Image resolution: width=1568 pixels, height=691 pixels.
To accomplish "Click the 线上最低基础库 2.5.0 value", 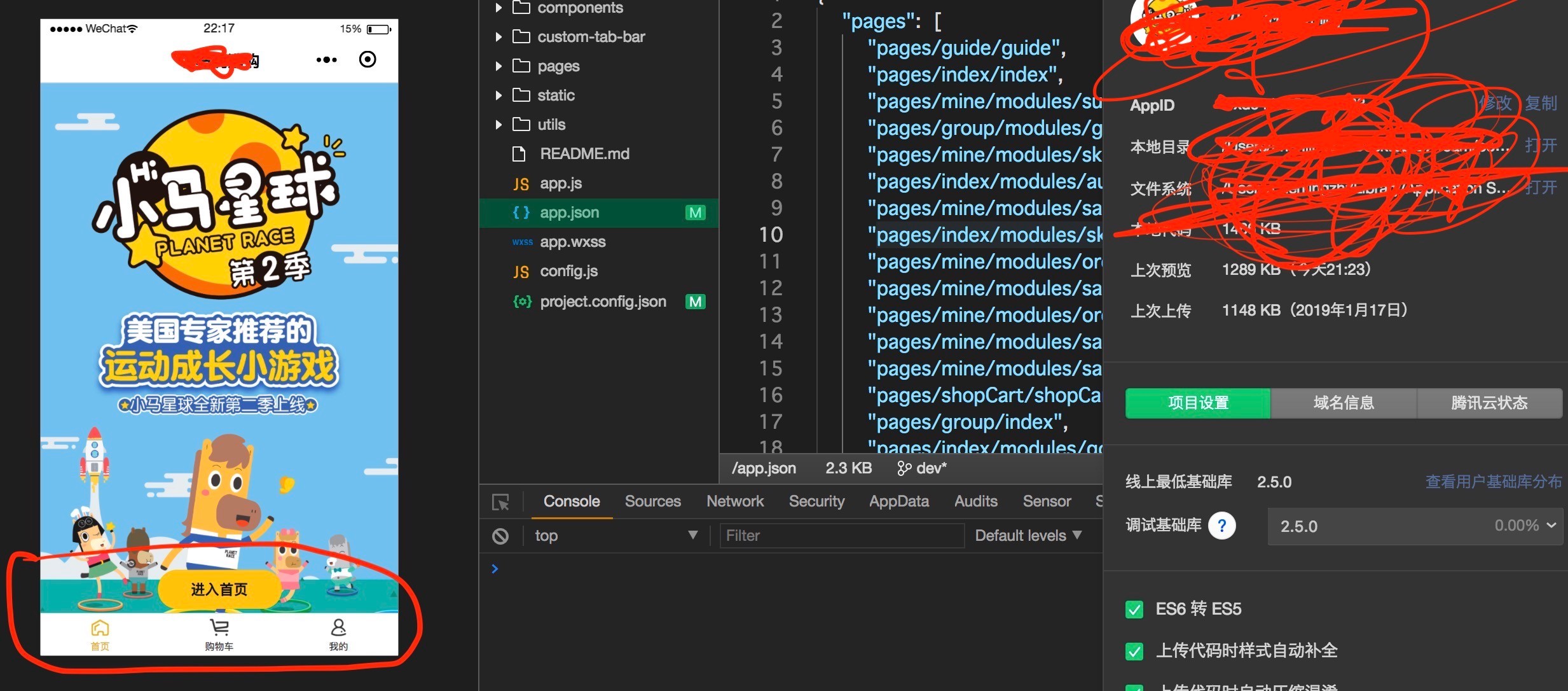I will (x=1274, y=482).
